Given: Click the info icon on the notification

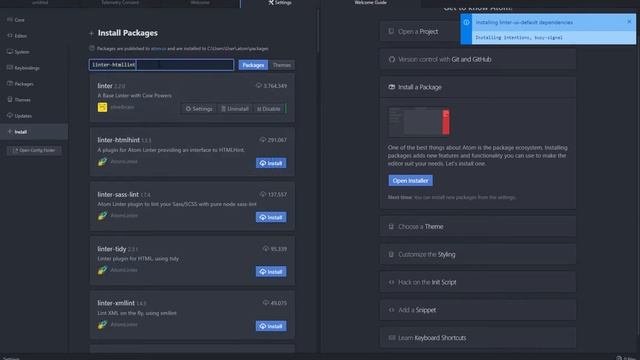Looking at the screenshot, I should (x=466, y=22).
